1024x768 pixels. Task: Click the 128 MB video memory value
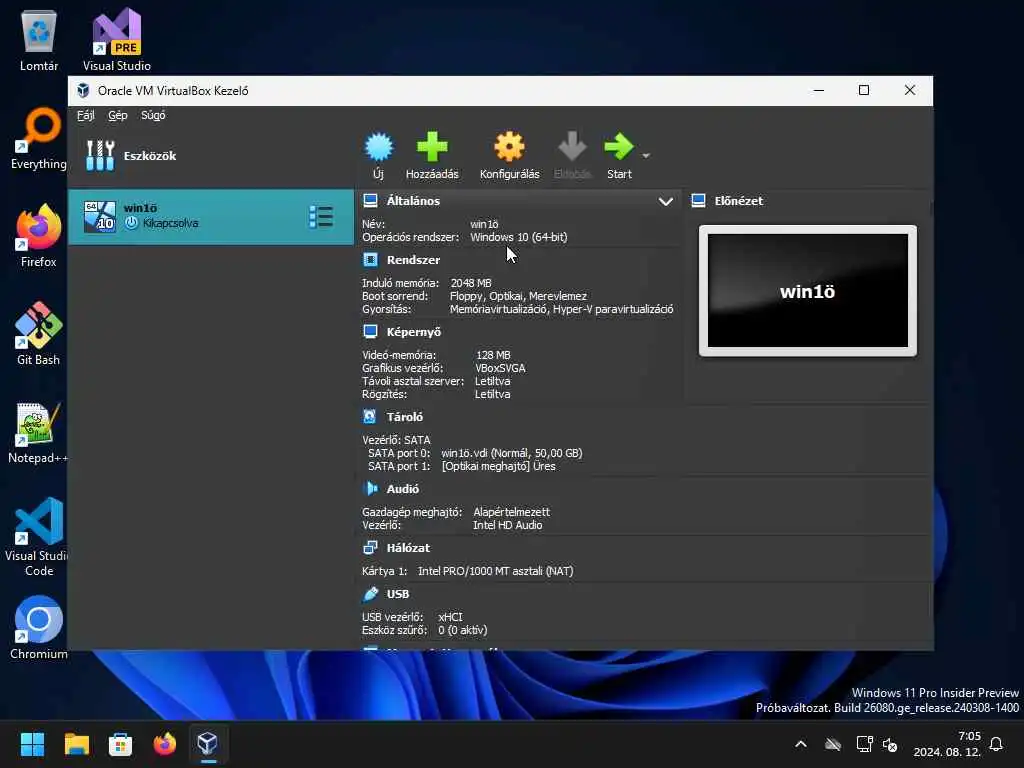(x=493, y=355)
